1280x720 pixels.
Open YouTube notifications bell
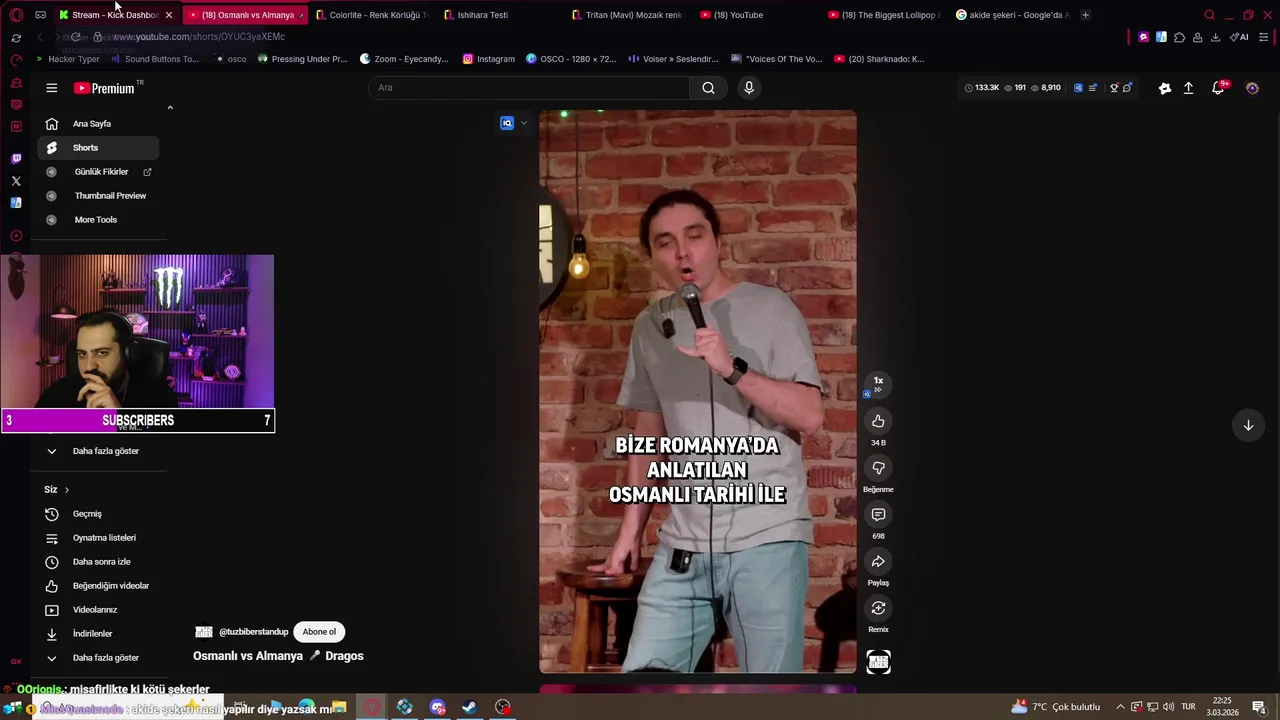click(1218, 88)
